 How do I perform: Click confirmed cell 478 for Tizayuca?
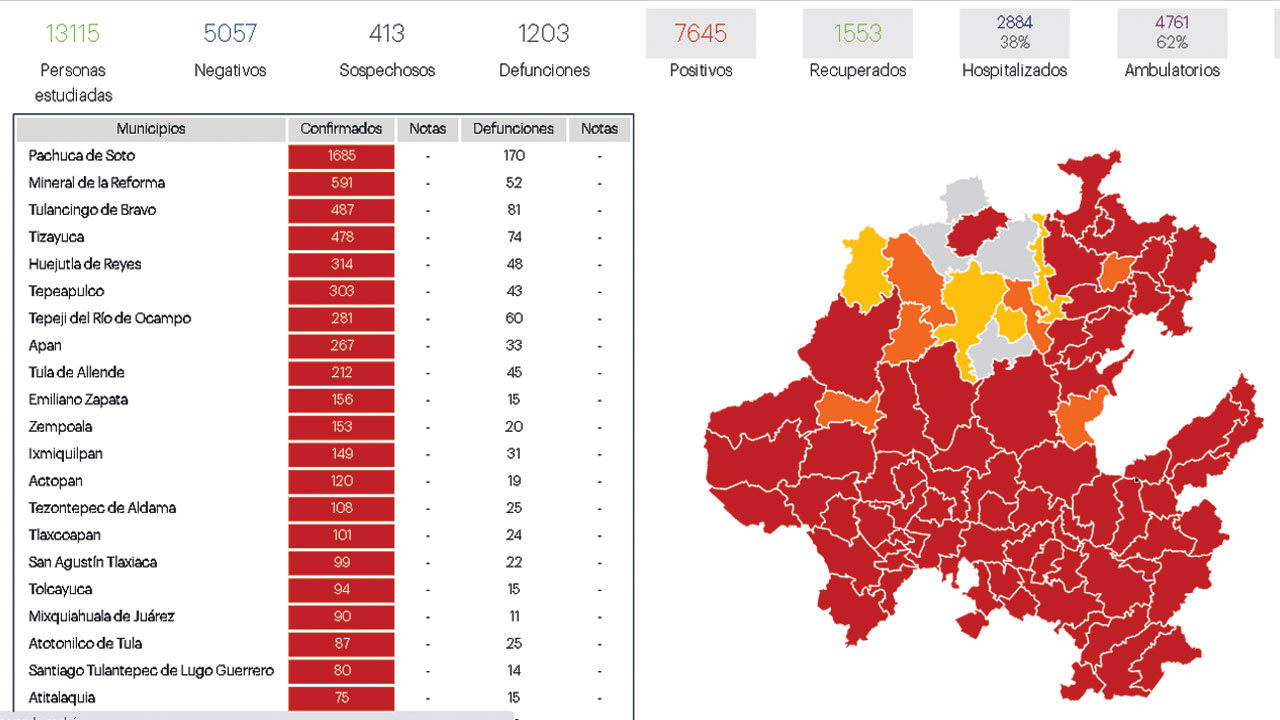[x=341, y=237]
